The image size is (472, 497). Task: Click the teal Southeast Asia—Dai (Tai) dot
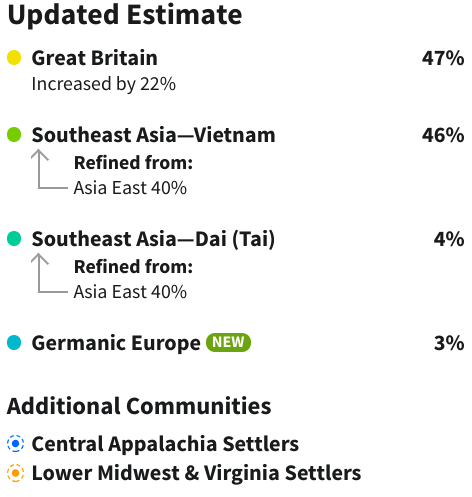(14, 239)
